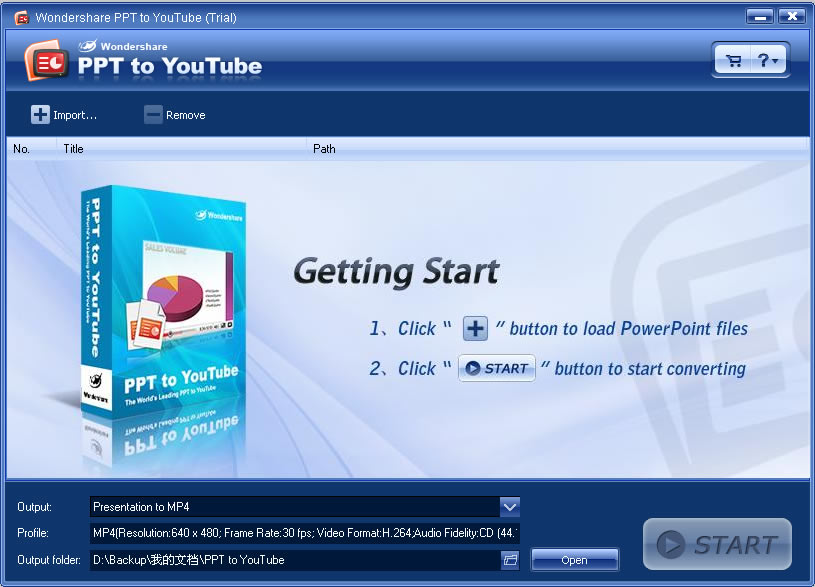
Task: Click the small START icon in step 2
Action: pos(496,368)
